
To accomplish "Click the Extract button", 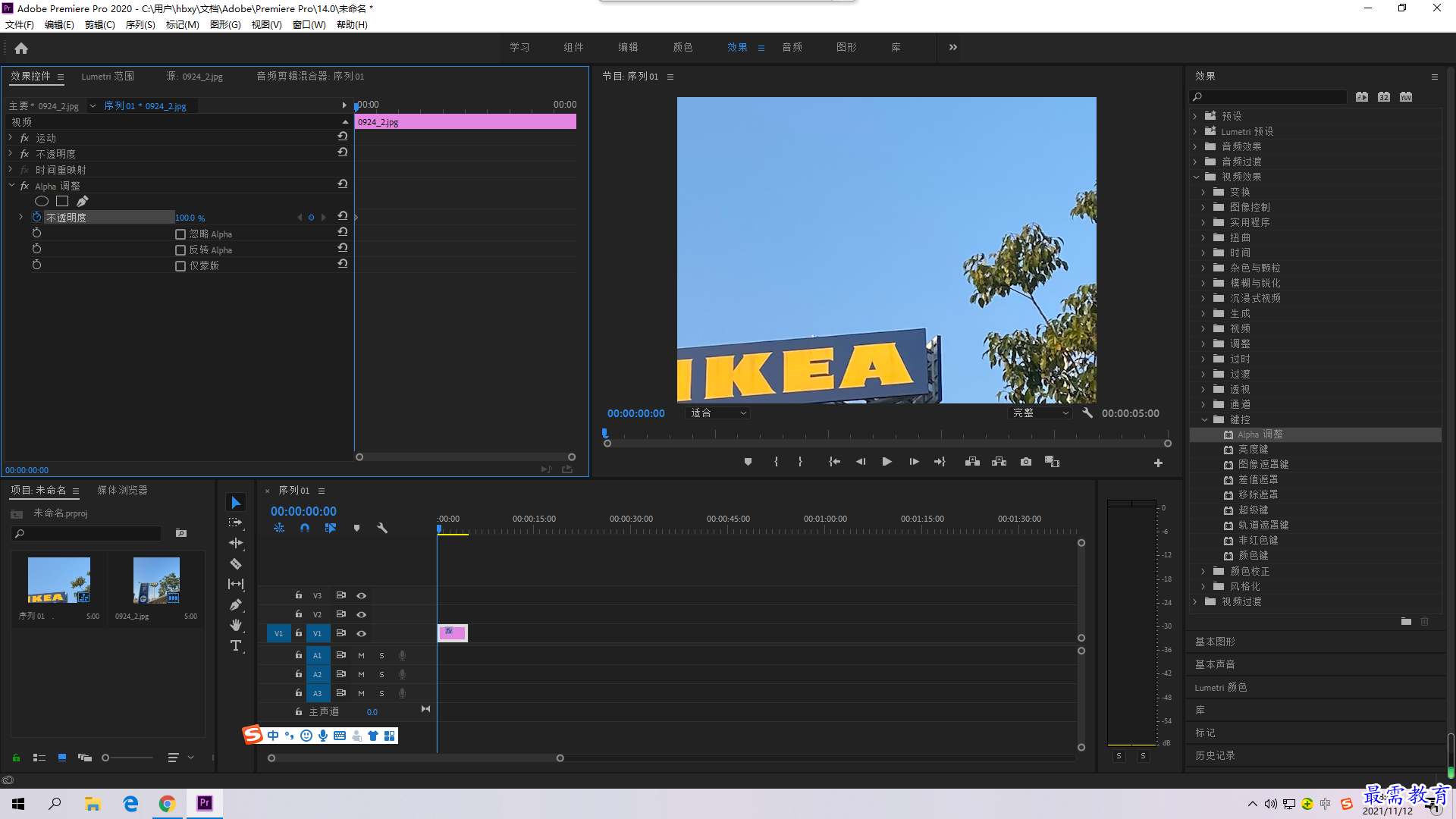I will (999, 462).
